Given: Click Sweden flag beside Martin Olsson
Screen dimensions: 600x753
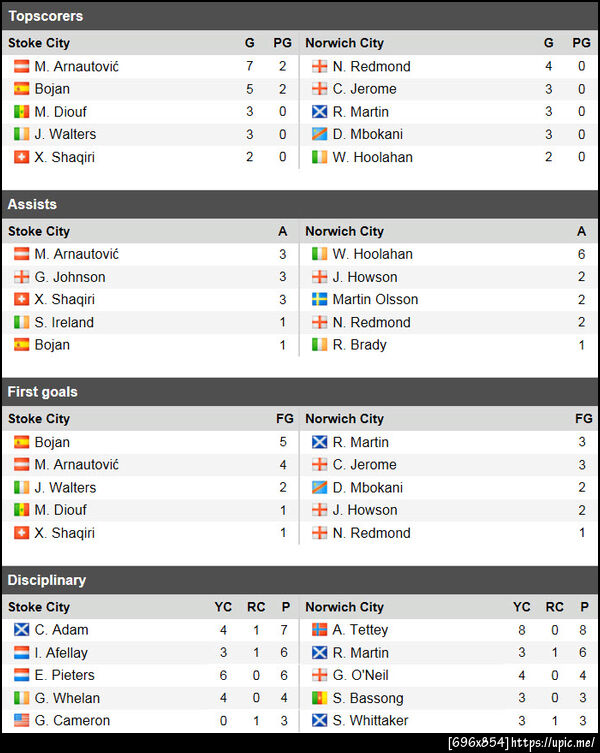Looking at the screenshot, I should [319, 299].
